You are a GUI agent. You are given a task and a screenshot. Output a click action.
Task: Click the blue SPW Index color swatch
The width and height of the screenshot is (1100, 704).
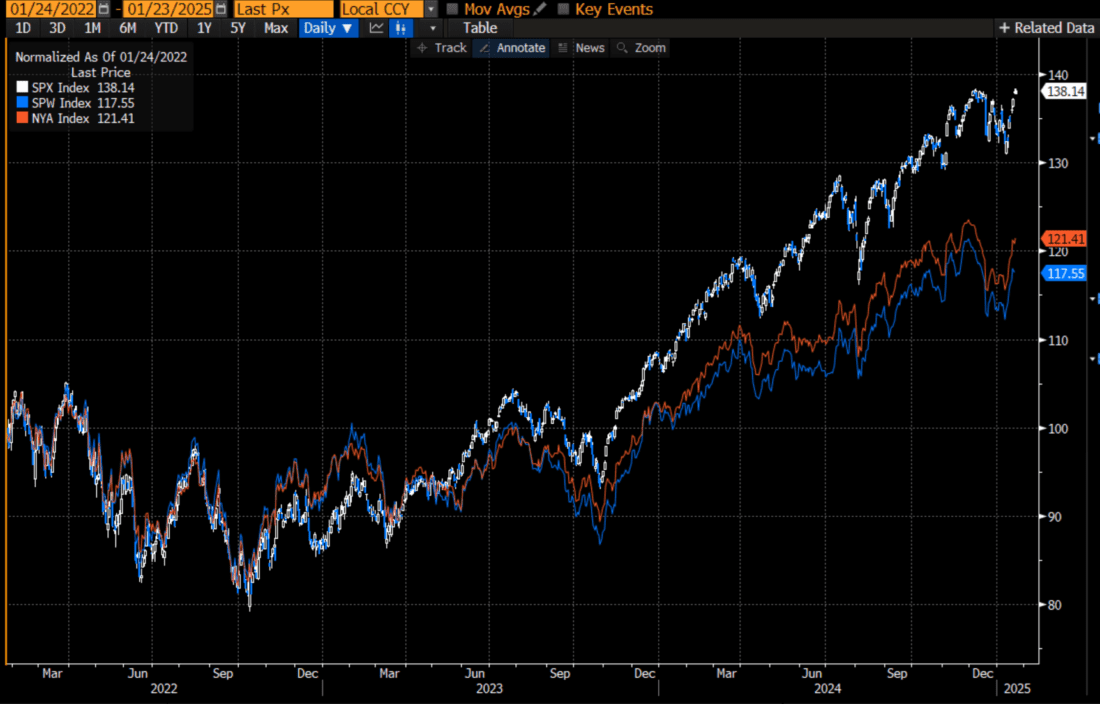tap(22, 103)
